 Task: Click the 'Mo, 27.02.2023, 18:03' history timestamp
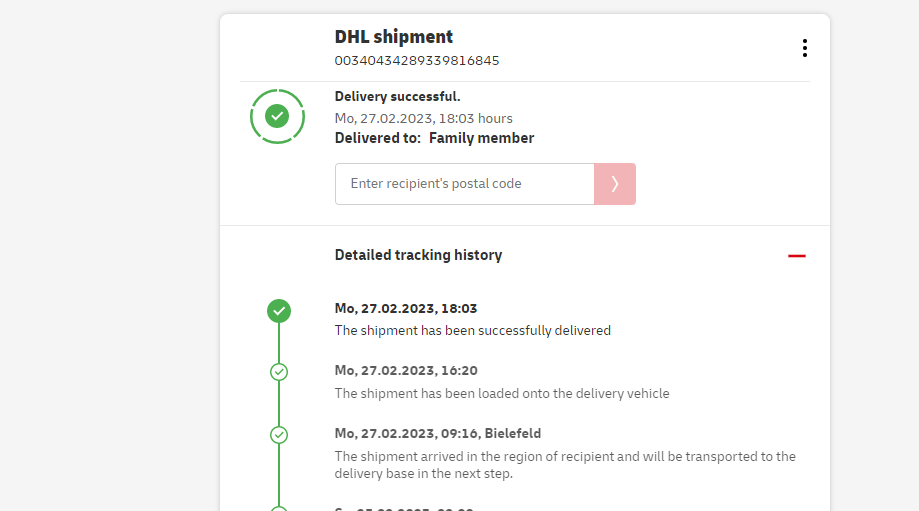[405, 309]
